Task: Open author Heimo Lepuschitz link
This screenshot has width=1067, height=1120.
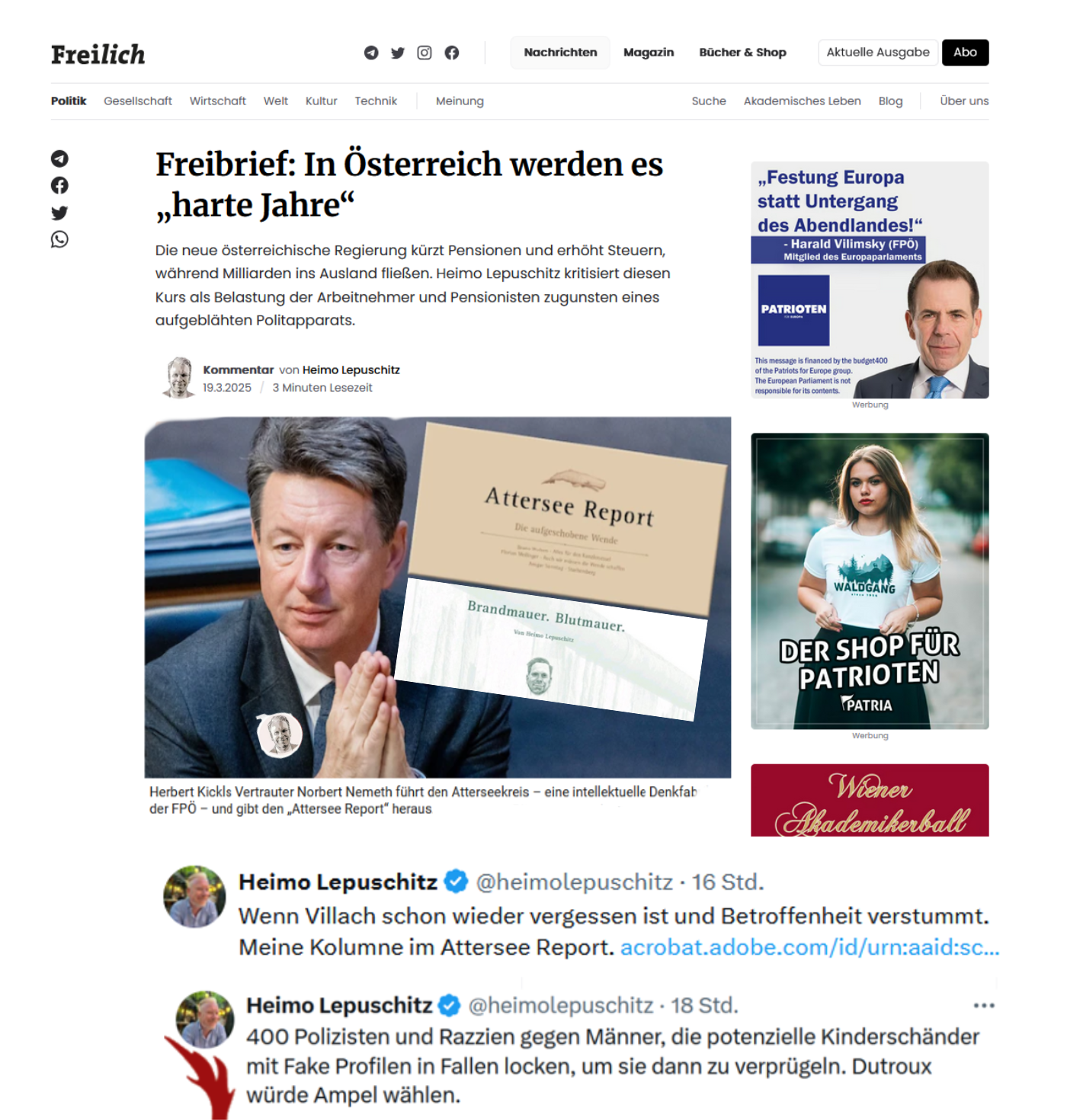Action: 351,370
